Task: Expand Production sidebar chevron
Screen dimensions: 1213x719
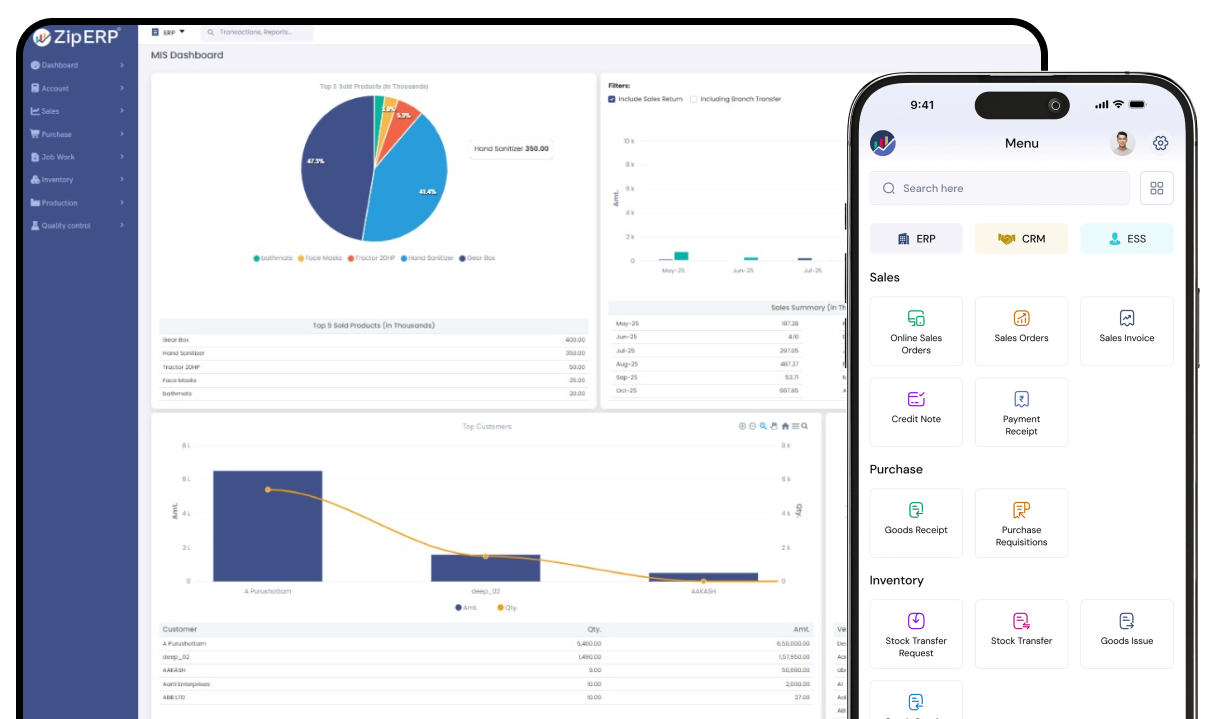Action: click(x=122, y=202)
